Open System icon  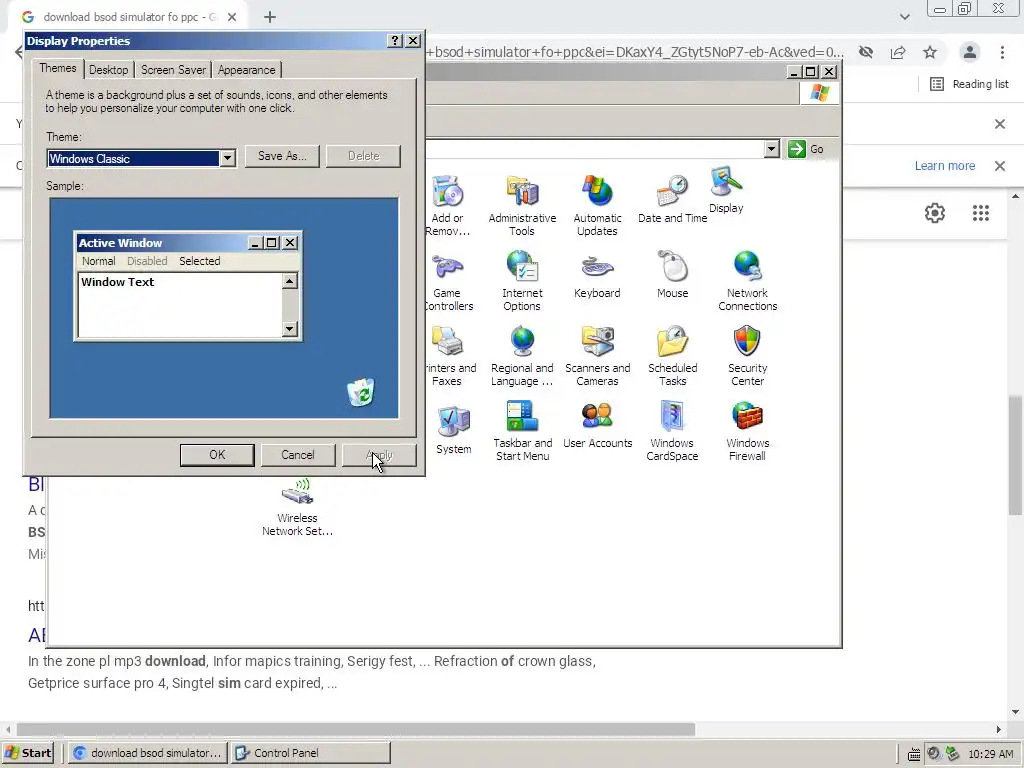[453, 430]
